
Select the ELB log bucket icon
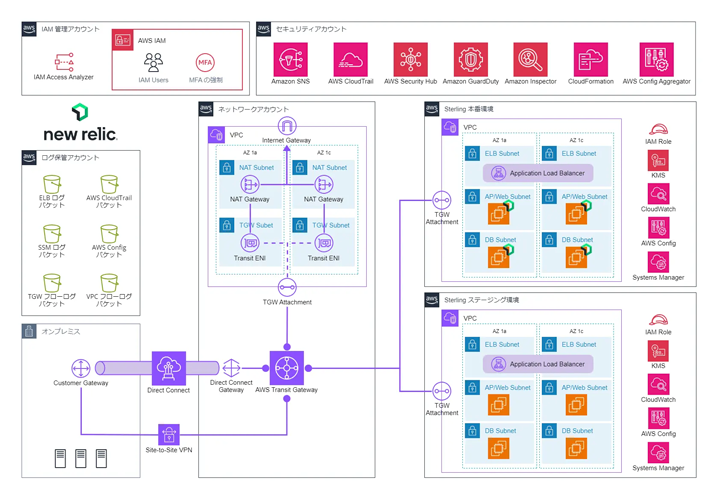(52, 184)
